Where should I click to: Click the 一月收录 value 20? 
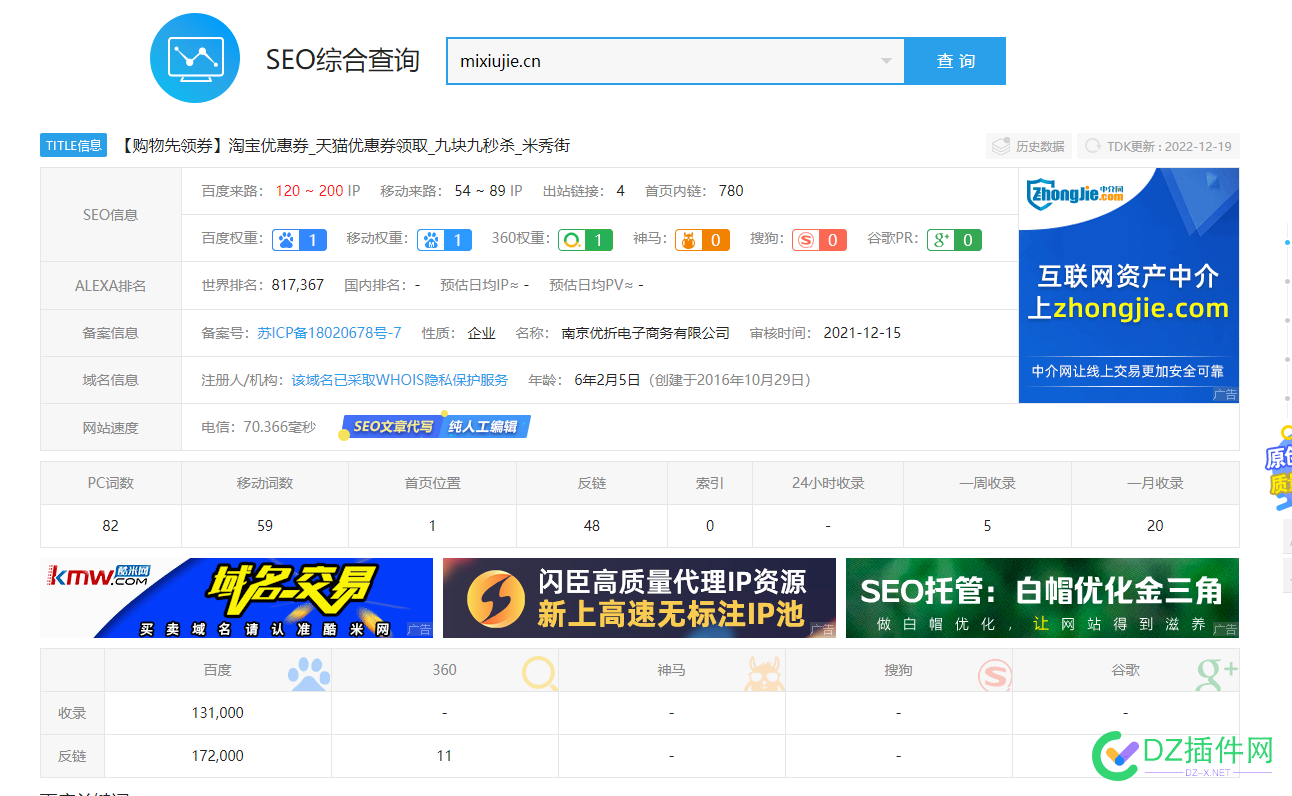click(1155, 526)
